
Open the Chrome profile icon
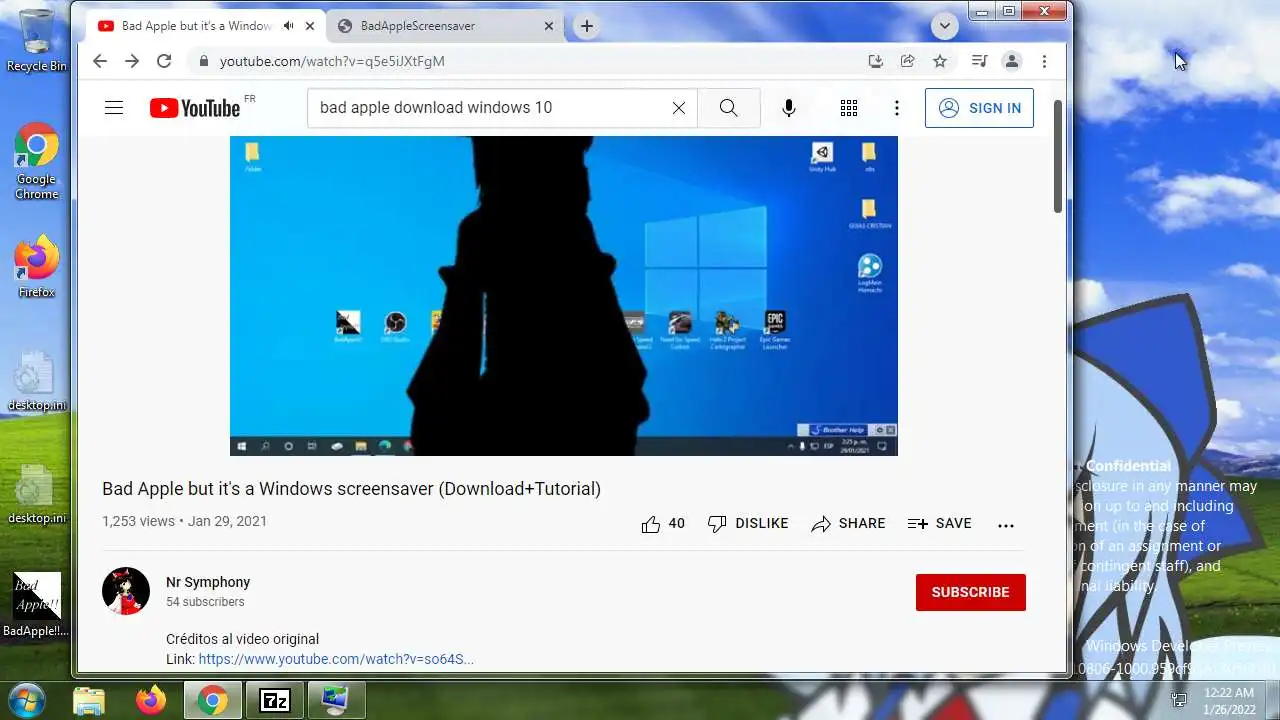[1012, 61]
